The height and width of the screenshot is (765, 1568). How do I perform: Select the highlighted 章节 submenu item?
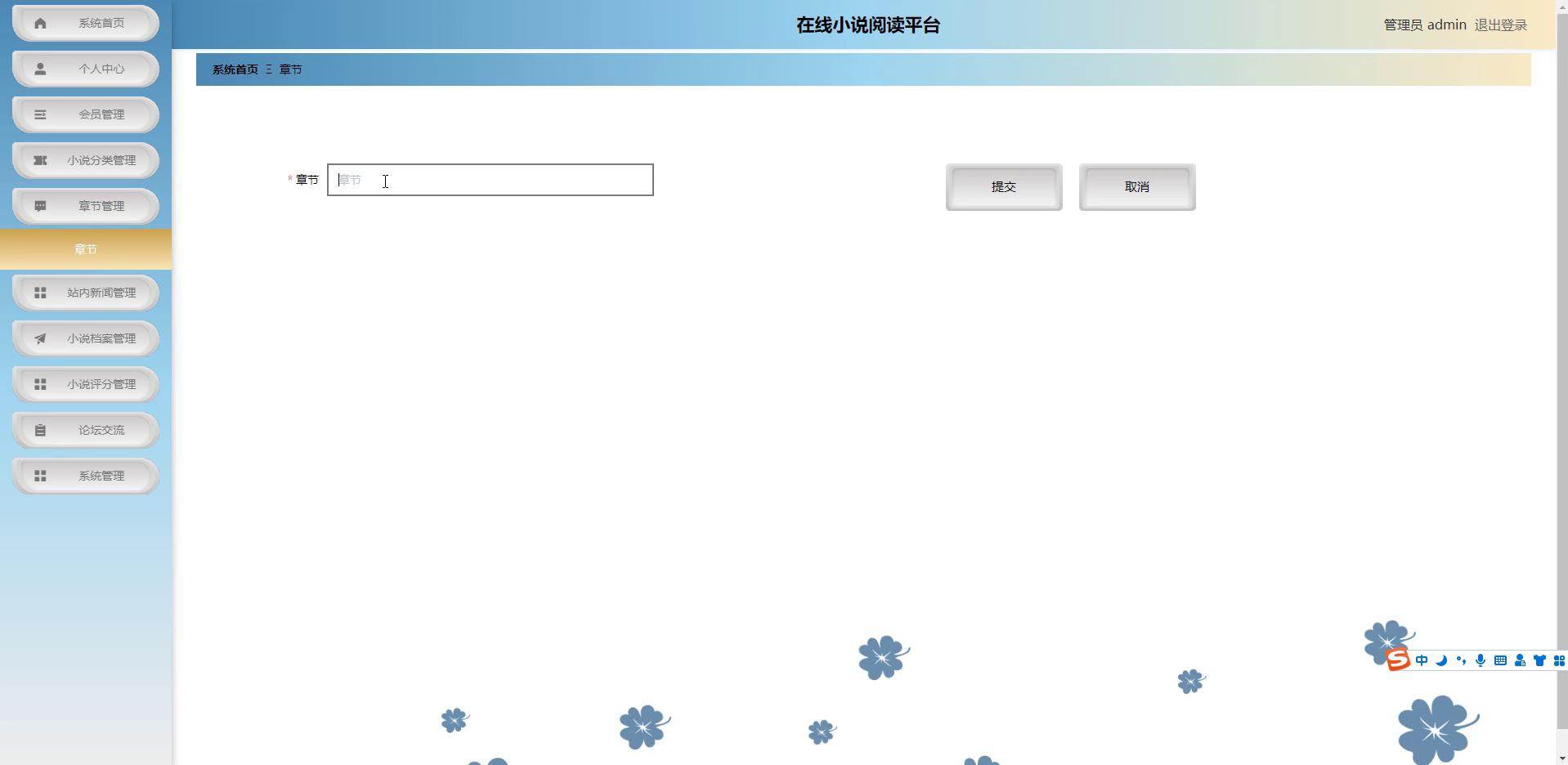86,249
